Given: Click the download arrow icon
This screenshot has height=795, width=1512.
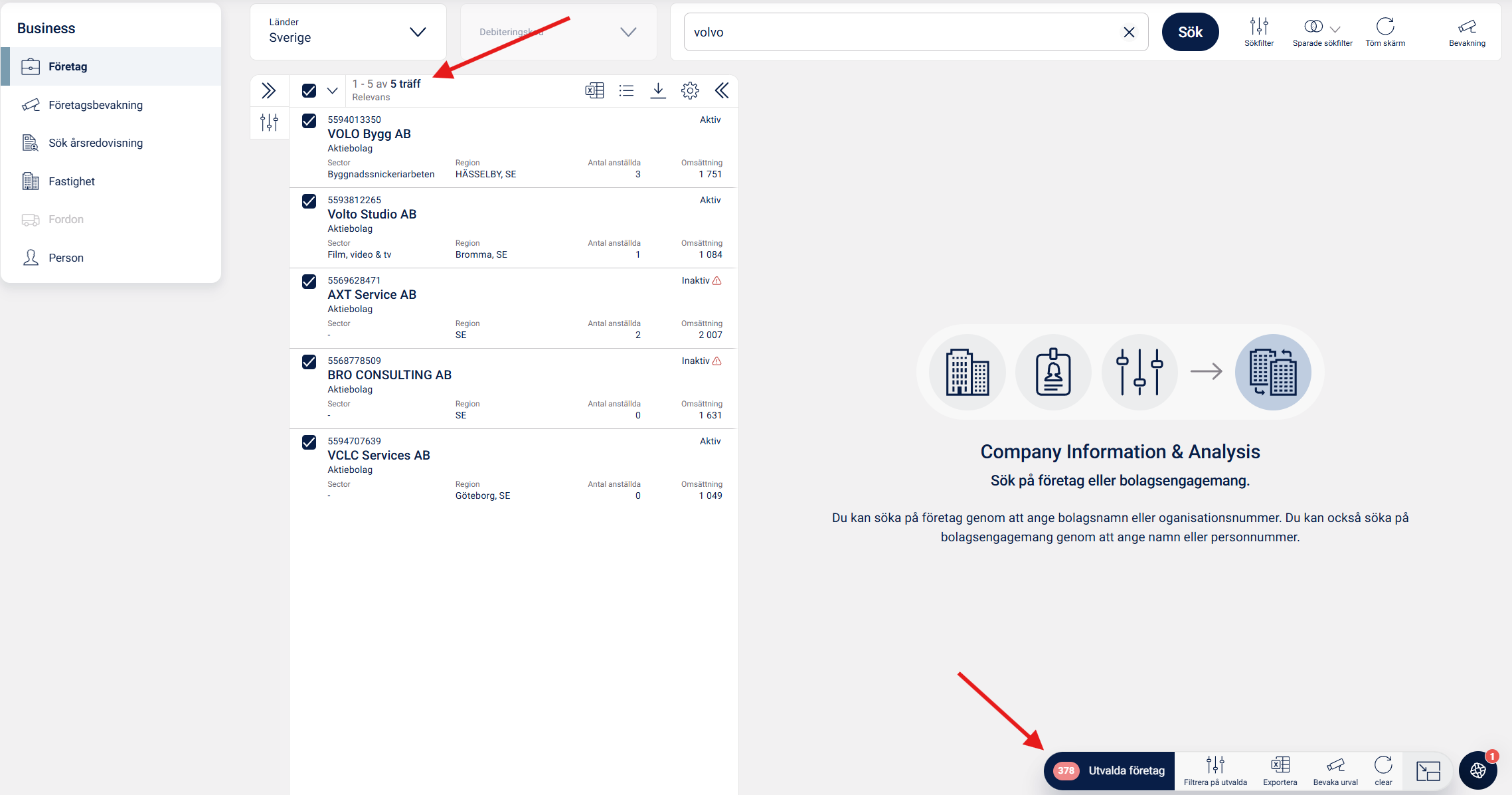Looking at the screenshot, I should pyautogui.click(x=658, y=90).
